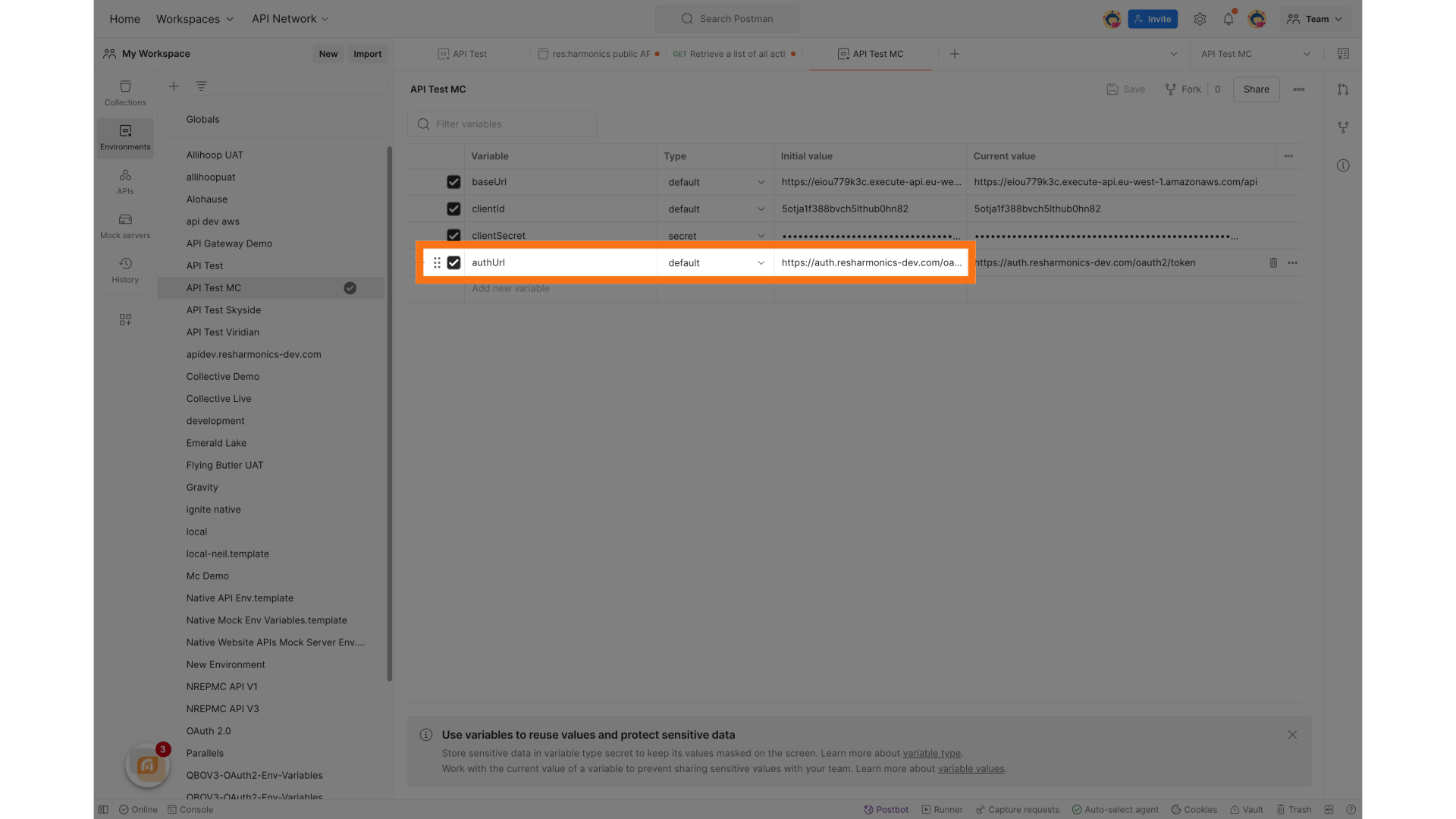Click the Import button
Screen dimensions: 1456x819
367,54
